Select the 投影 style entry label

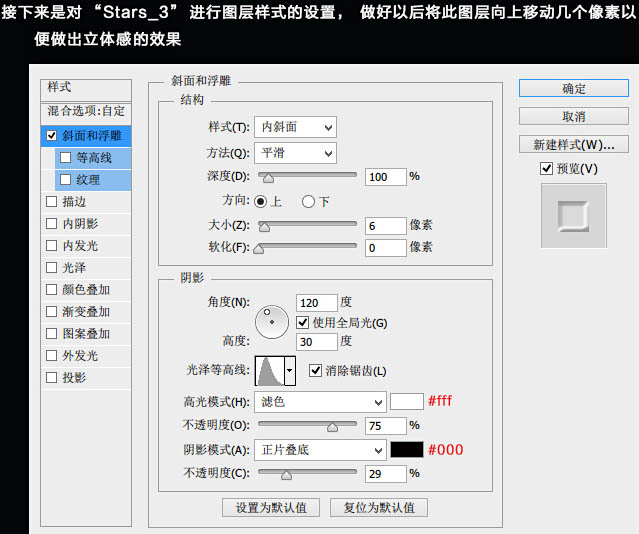[x=74, y=377]
